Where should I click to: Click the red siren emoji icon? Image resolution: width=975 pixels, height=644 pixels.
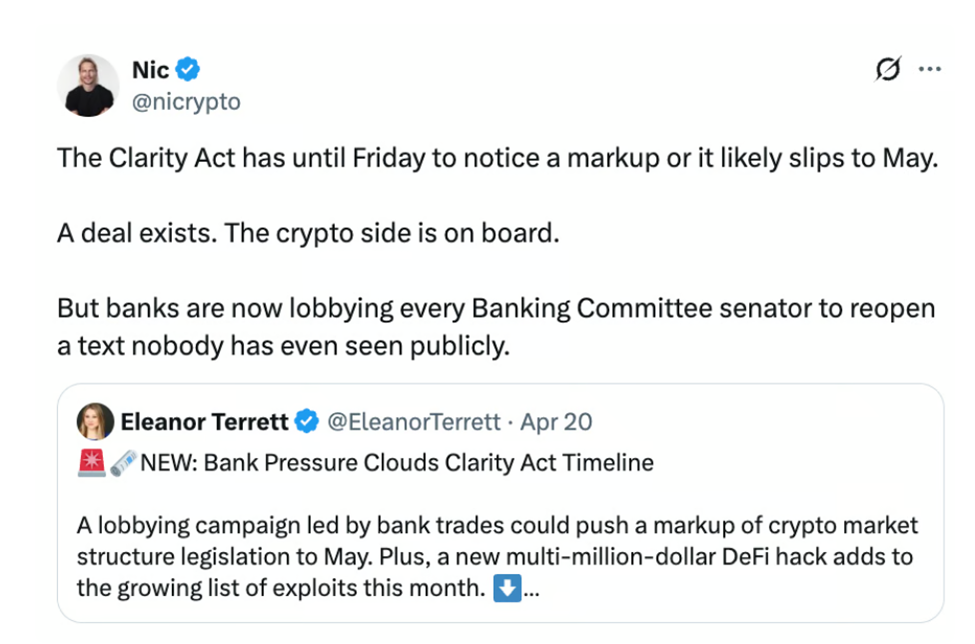coord(91,463)
